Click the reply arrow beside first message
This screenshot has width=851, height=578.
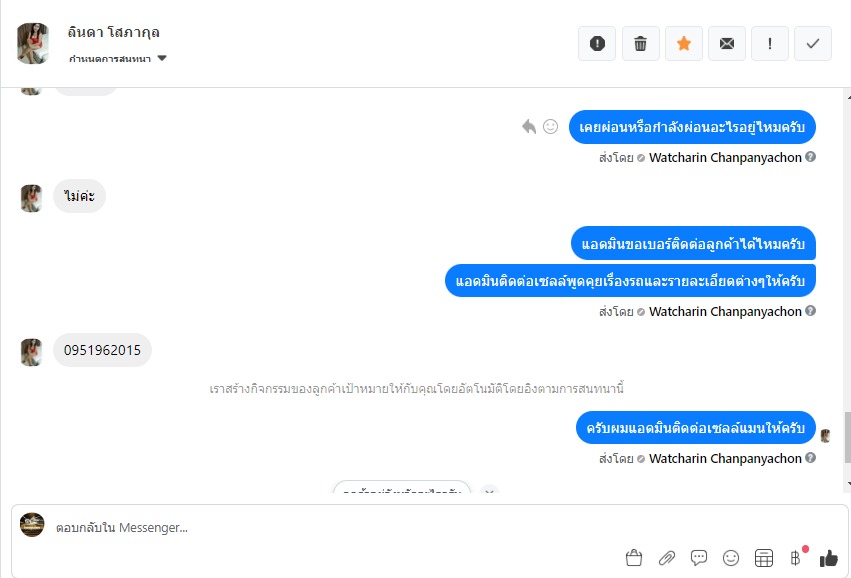[529, 126]
